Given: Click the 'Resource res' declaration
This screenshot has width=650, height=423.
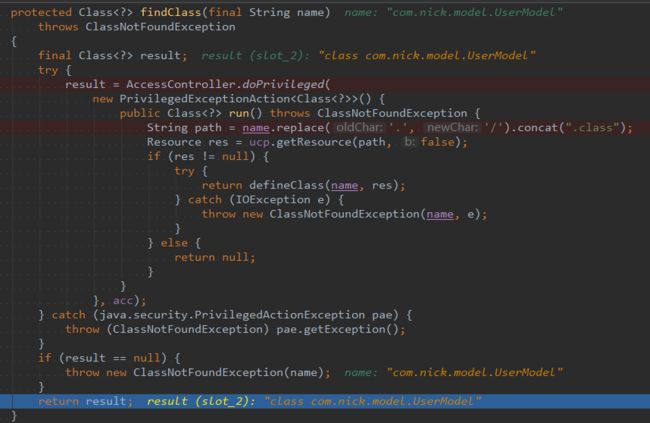Looking at the screenshot, I should point(187,142).
